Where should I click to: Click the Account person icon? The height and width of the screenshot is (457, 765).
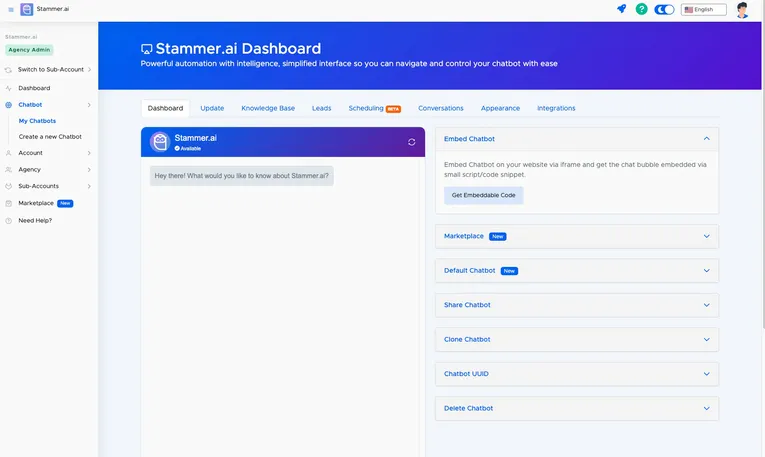pyautogui.click(x=8, y=153)
